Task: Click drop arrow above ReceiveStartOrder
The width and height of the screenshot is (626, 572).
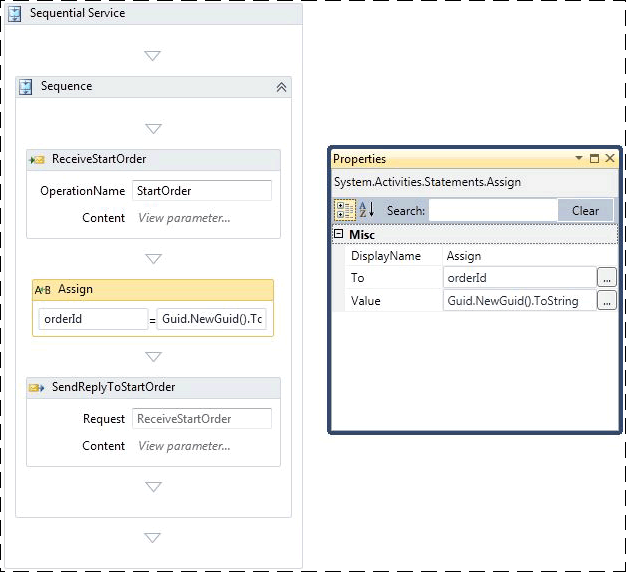Action: [153, 129]
